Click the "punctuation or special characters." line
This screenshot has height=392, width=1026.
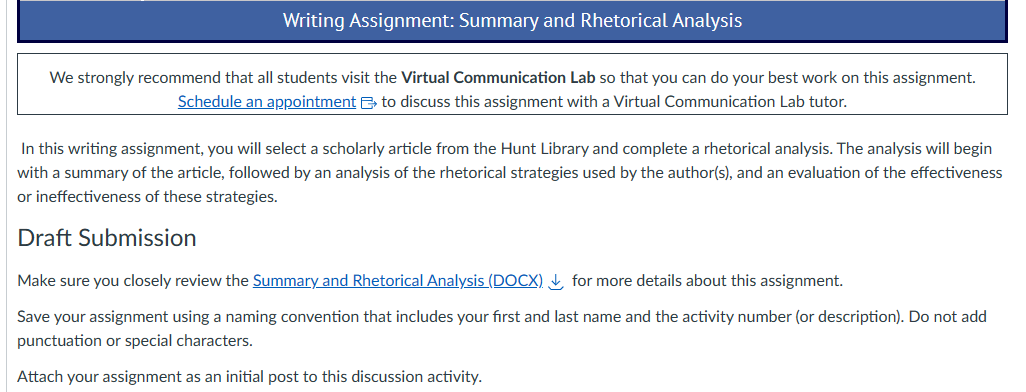tap(135, 341)
